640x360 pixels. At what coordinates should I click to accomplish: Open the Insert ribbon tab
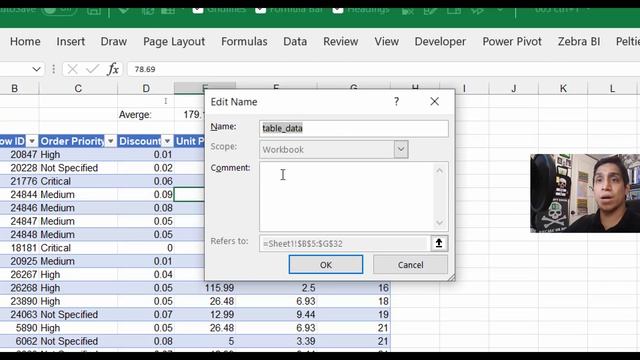(71, 41)
